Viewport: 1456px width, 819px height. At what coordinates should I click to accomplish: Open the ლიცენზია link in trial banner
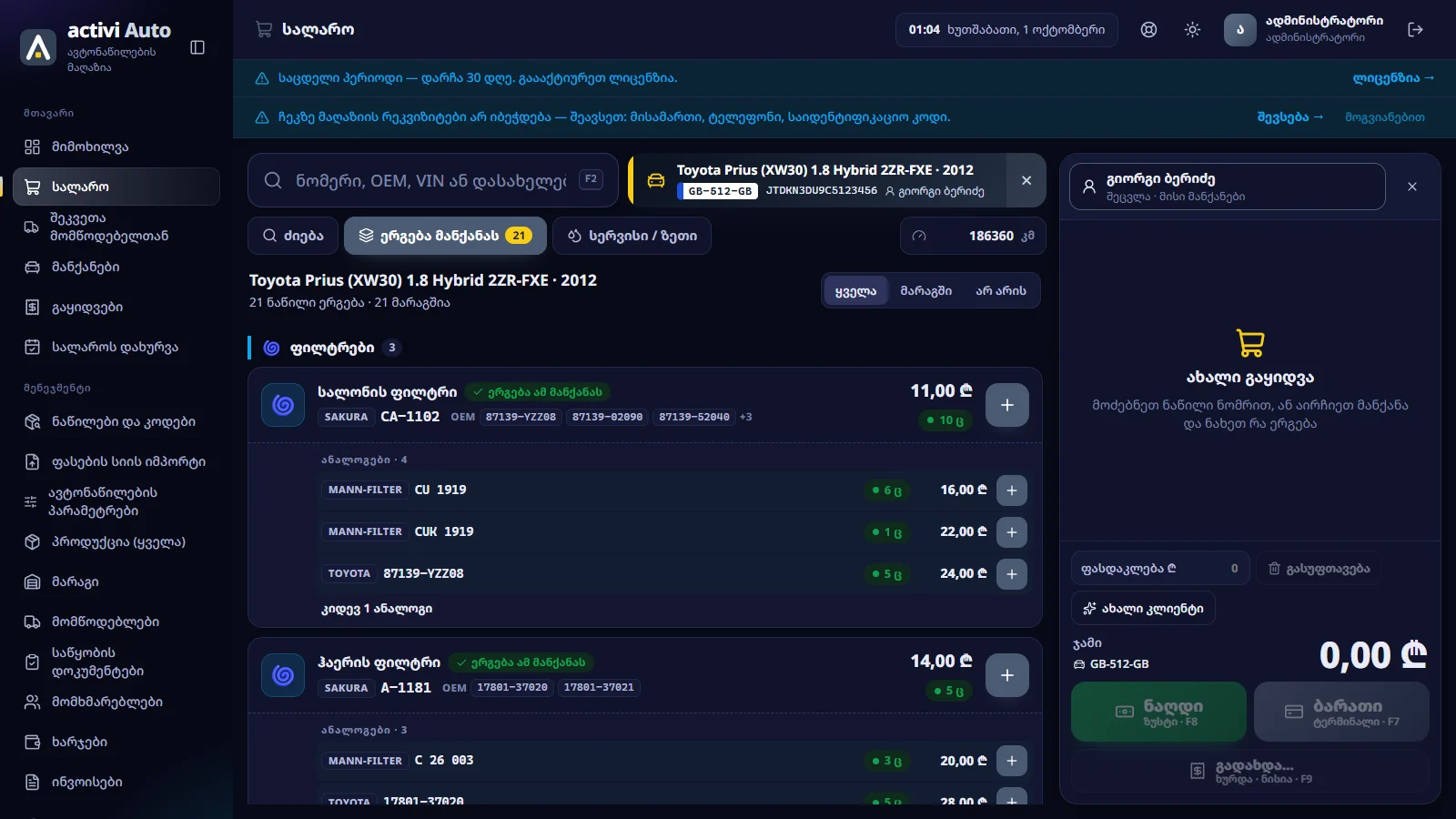point(1392,78)
